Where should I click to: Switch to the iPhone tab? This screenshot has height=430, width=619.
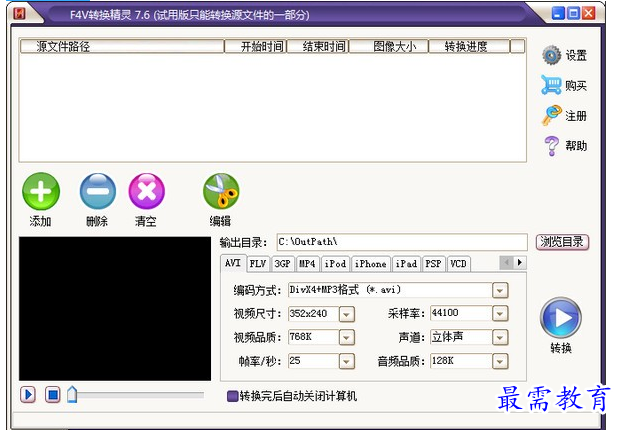pos(371,264)
